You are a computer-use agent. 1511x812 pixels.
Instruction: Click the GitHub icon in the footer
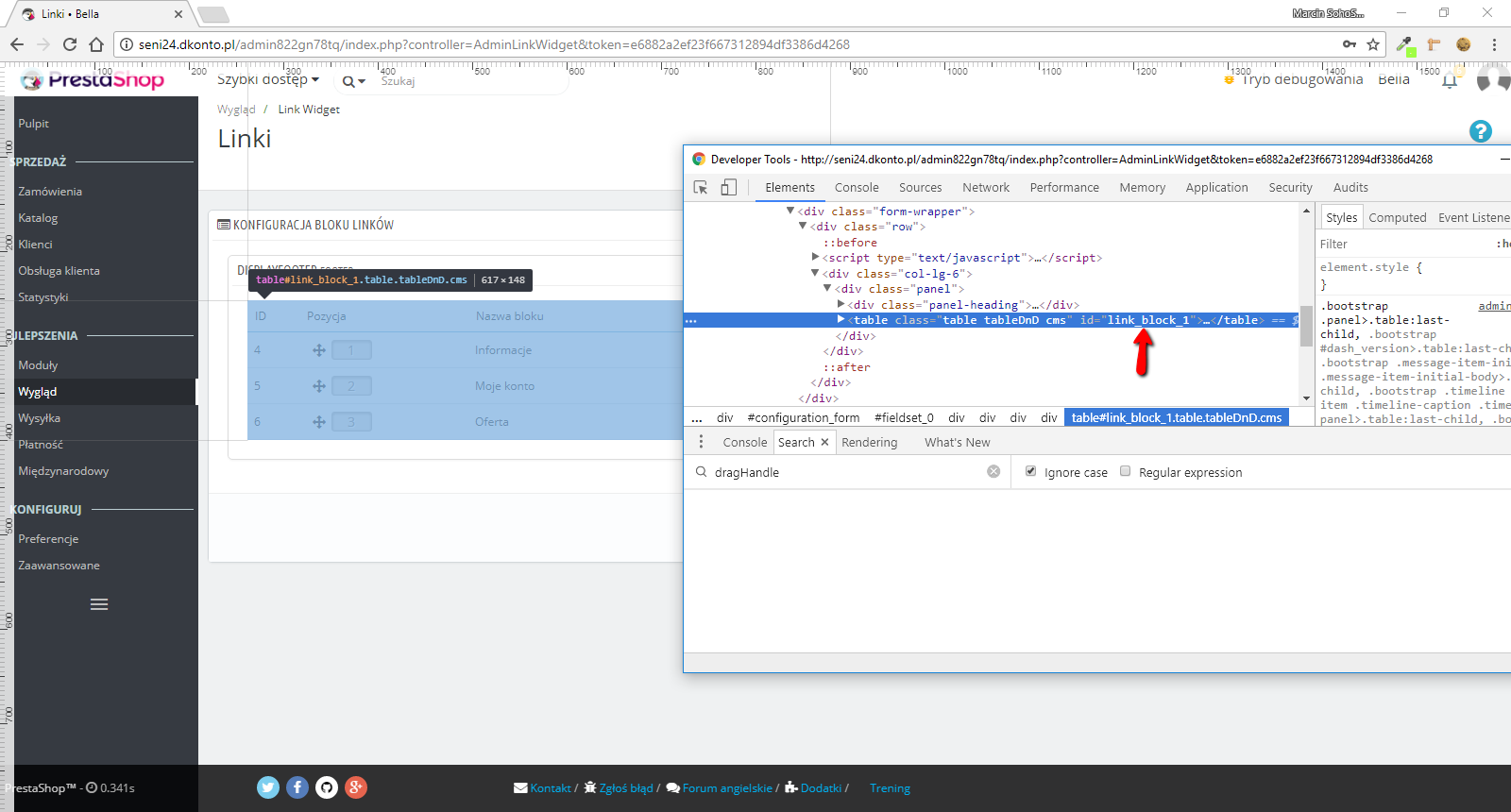coord(327,787)
